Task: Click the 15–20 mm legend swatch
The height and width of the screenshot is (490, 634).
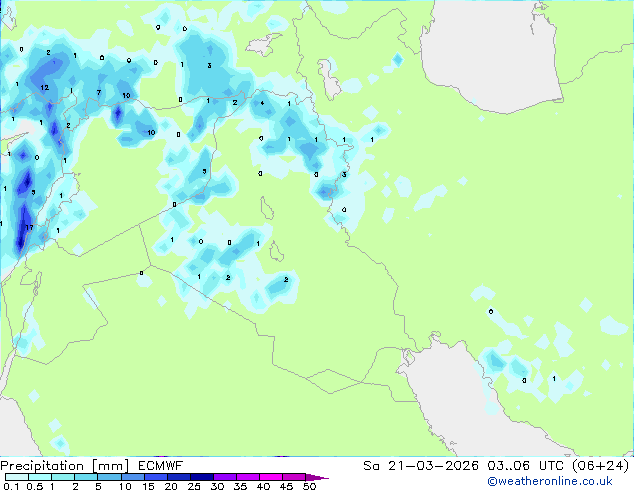Action: [155, 477]
